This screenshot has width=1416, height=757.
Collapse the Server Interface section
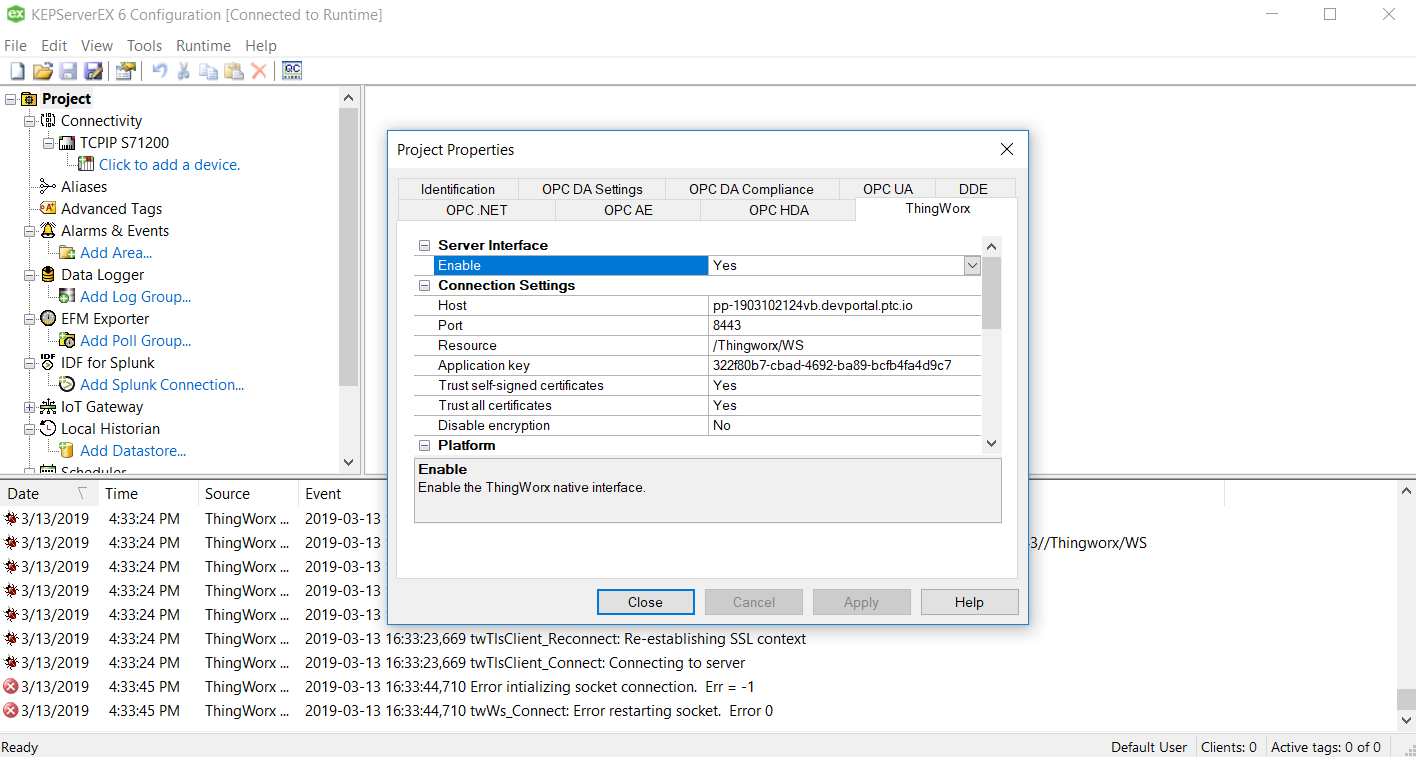[x=424, y=246]
